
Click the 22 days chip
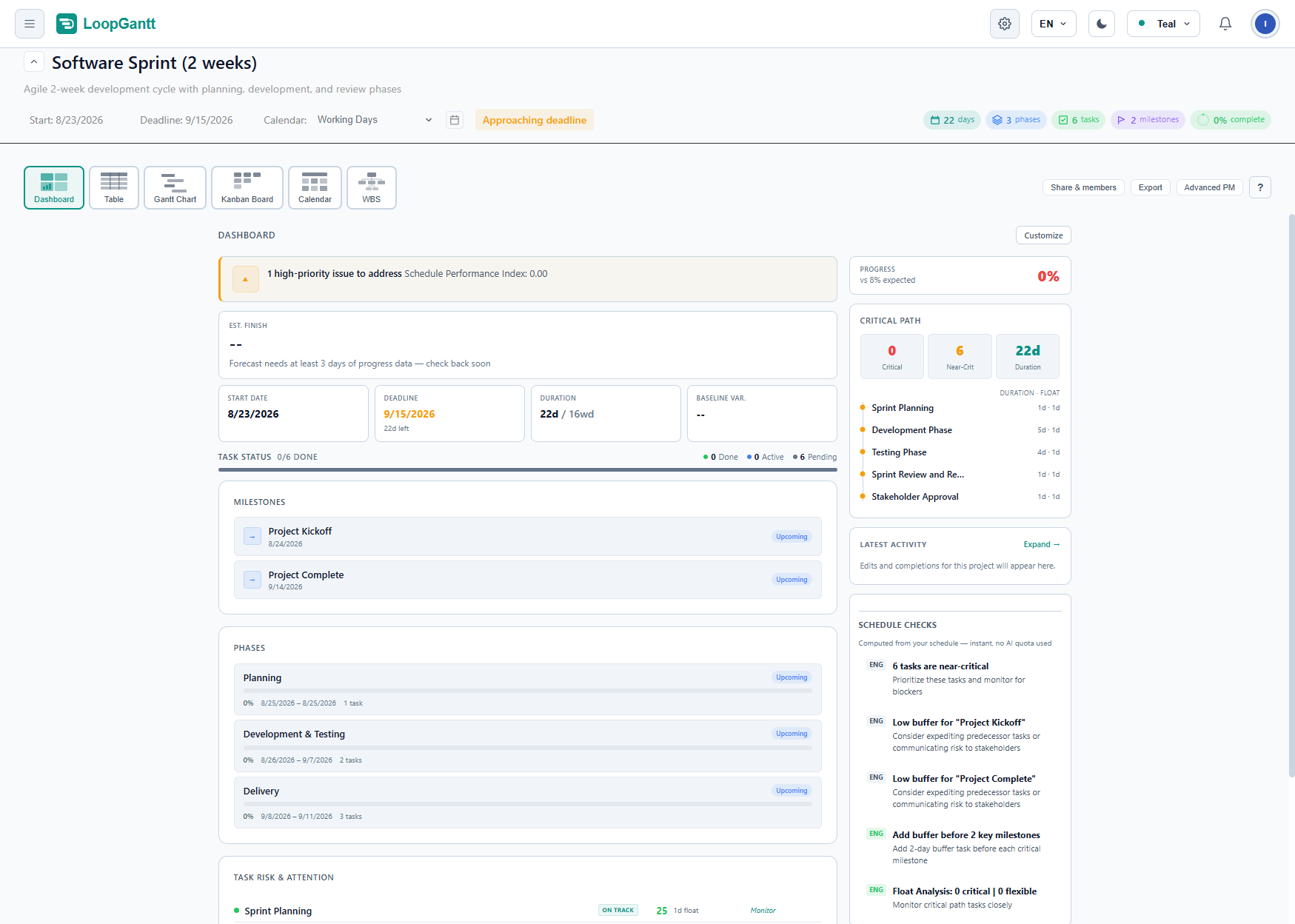click(x=952, y=120)
